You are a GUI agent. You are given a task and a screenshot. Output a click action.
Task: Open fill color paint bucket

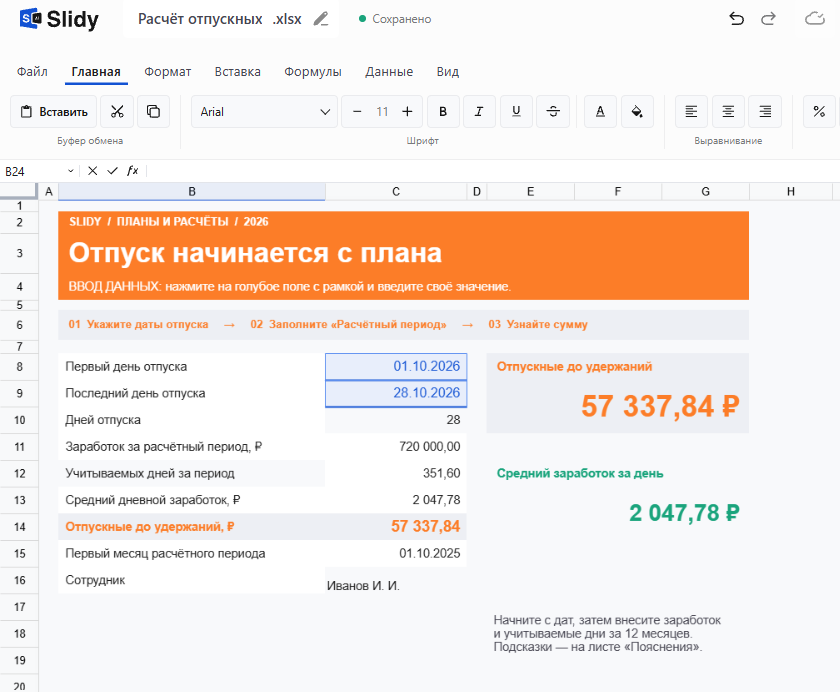pos(637,111)
